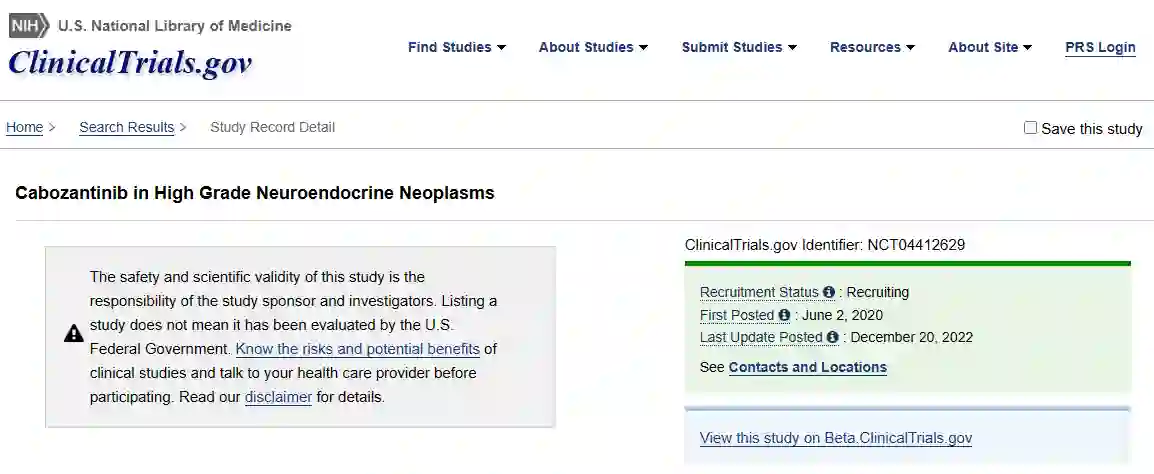Image resolution: width=1154 pixels, height=474 pixels.
Task: Open the About Site menu
Action: coord(990,47)
